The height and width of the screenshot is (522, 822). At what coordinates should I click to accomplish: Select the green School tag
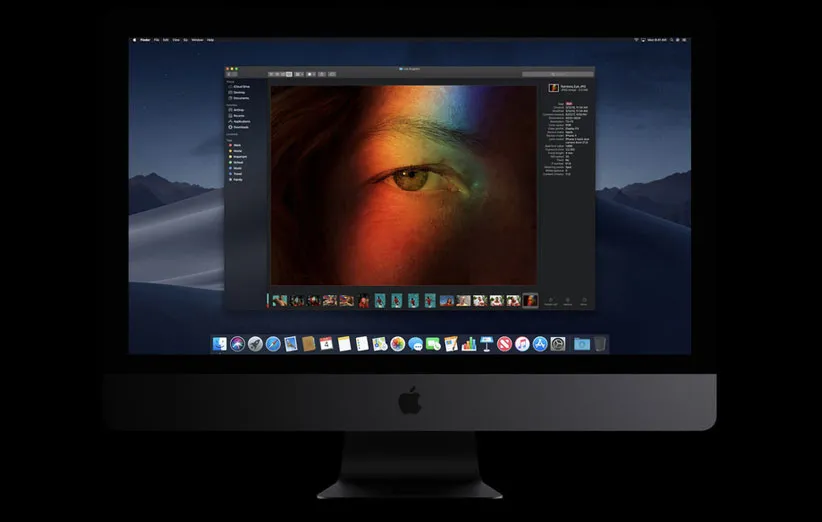[x=236, y=162]
